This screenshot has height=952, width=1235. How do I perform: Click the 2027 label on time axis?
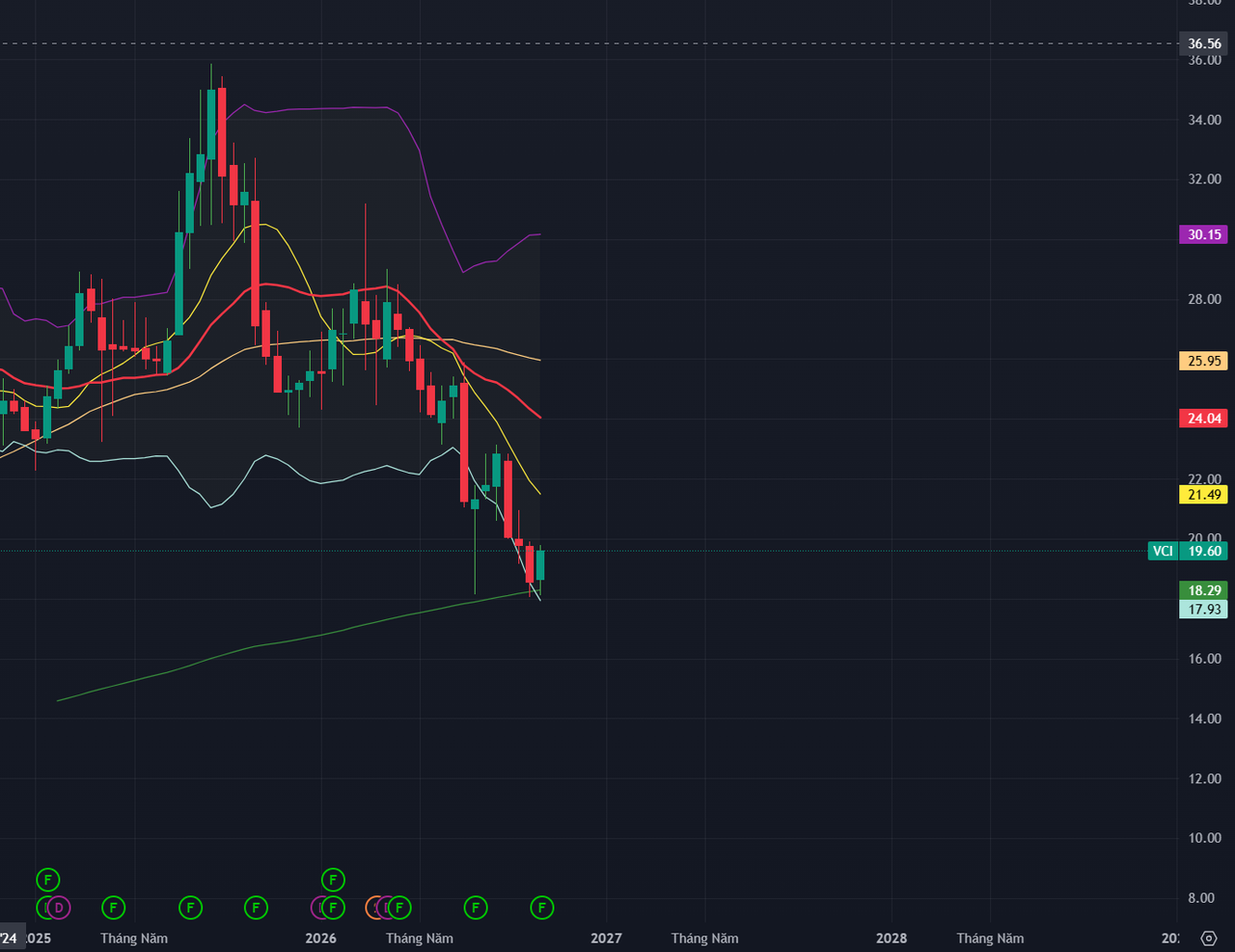606,938
